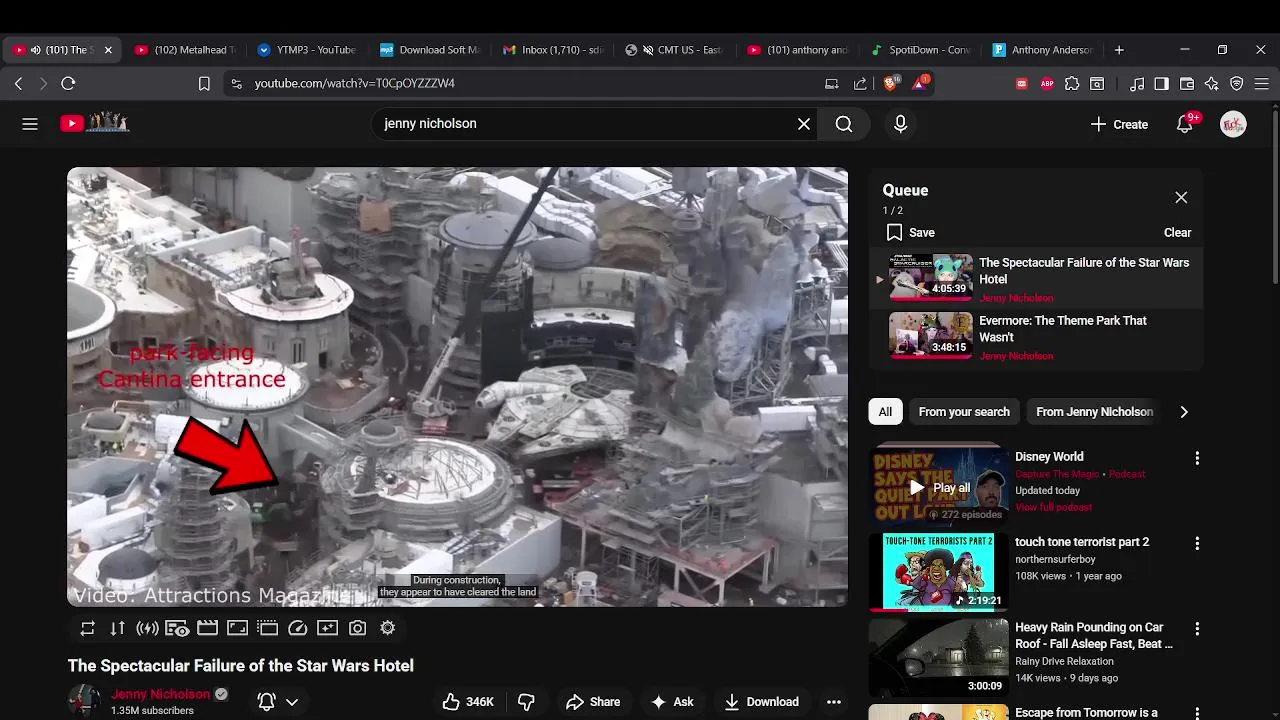The height and width of the screenshot is (720, 1280).
Task: Click the eye card icon below video
Action: point(177,628)
